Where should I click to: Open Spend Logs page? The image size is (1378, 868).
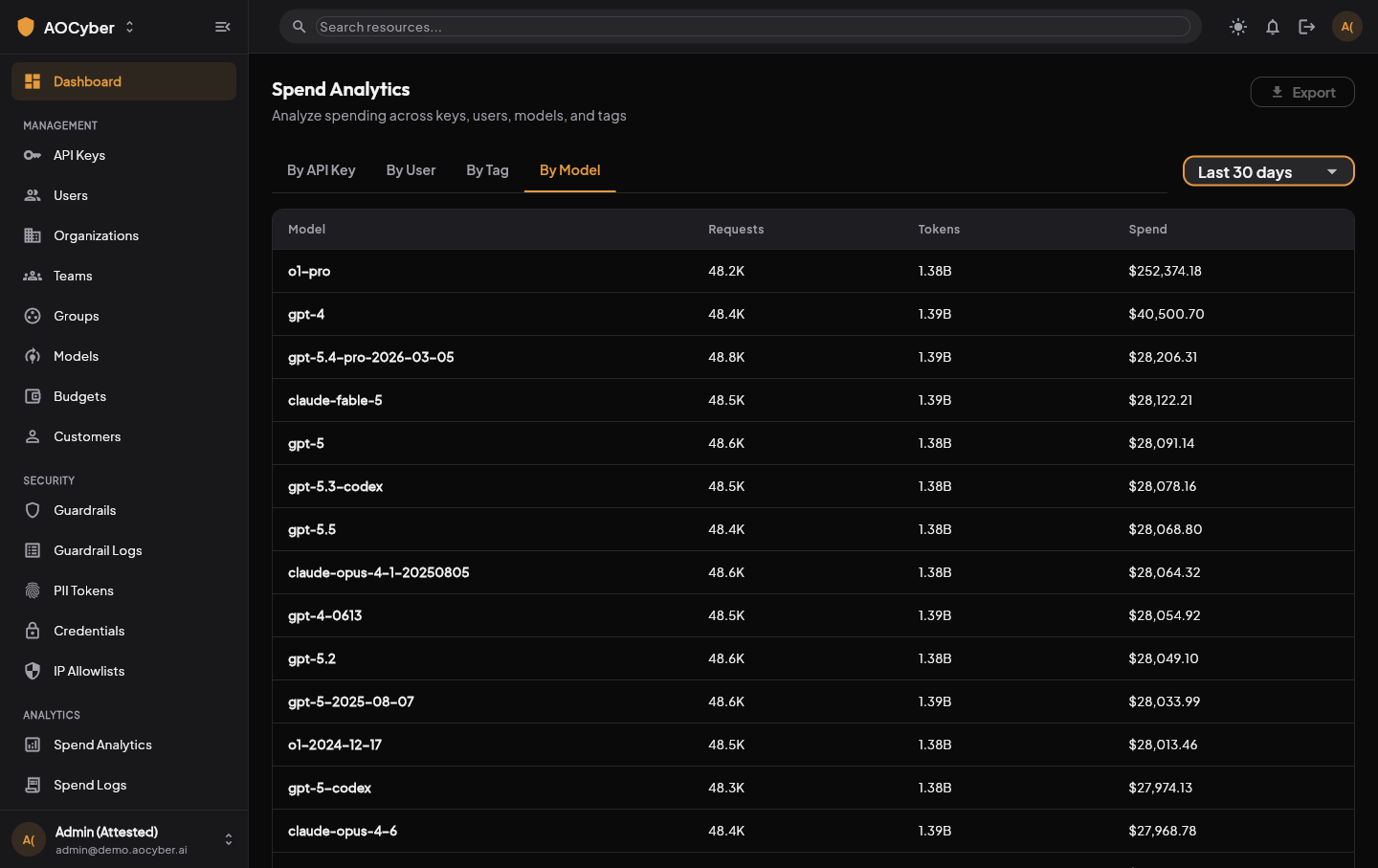[124, 785]
